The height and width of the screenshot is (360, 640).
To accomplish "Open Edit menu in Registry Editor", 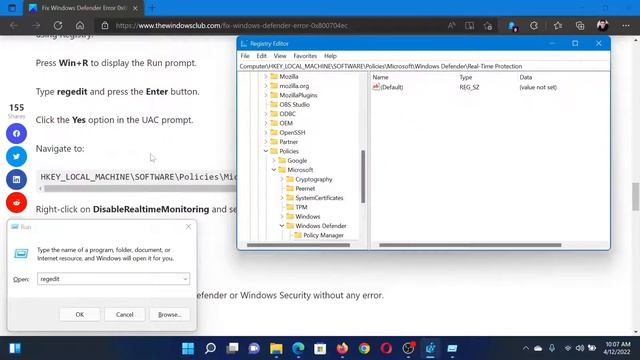I will (261, 56).
